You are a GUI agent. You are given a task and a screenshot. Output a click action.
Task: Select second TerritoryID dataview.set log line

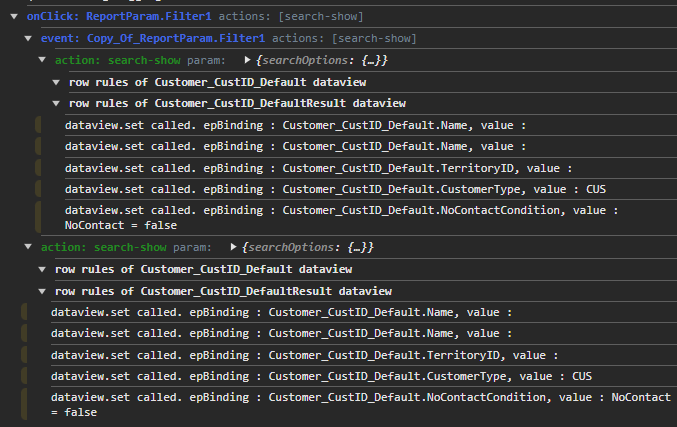[x=304, y=355]
